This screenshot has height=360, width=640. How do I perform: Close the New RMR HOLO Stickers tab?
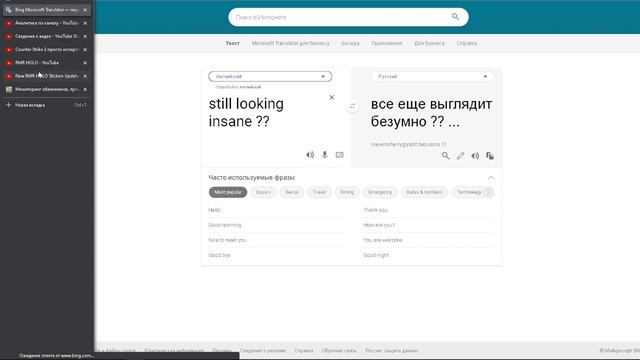pyautogui.click(x=85, y=76)
